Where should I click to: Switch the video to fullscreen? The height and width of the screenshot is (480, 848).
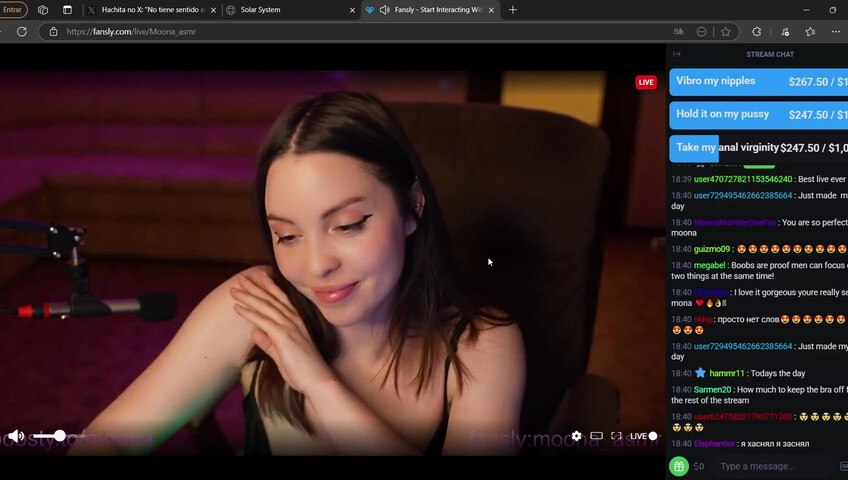(616, 436)
